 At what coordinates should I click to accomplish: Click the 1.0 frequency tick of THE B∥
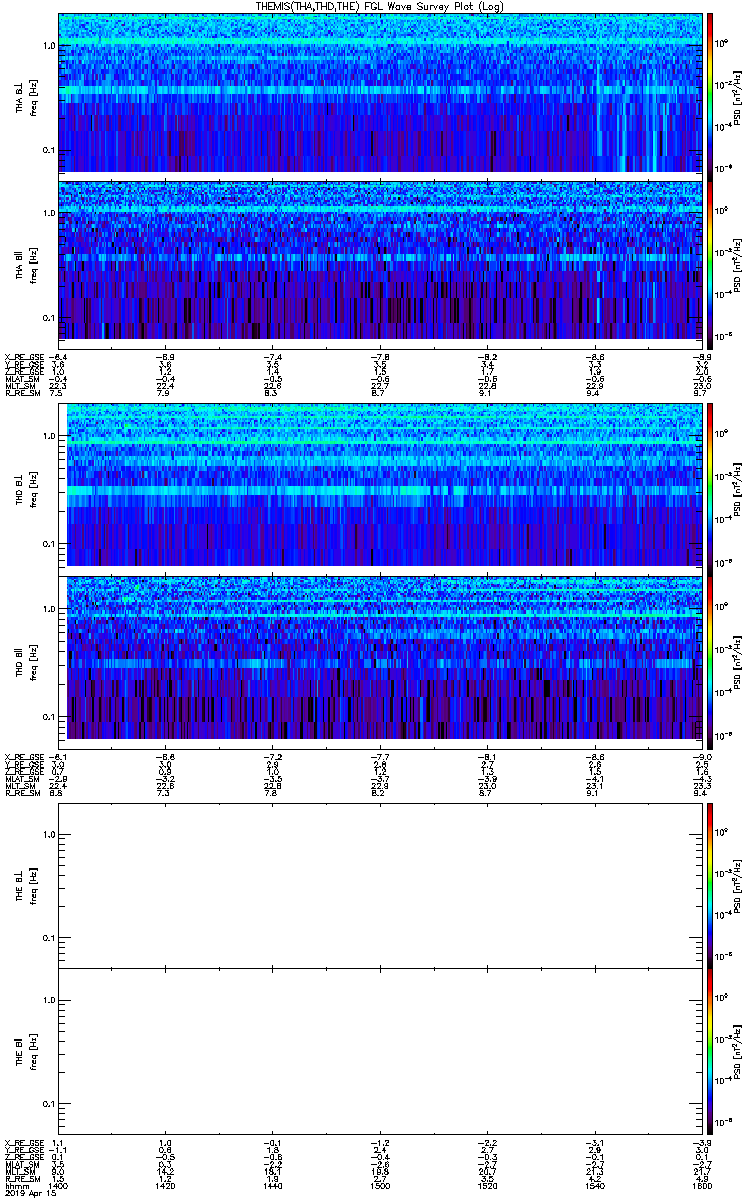point(48,1001)
